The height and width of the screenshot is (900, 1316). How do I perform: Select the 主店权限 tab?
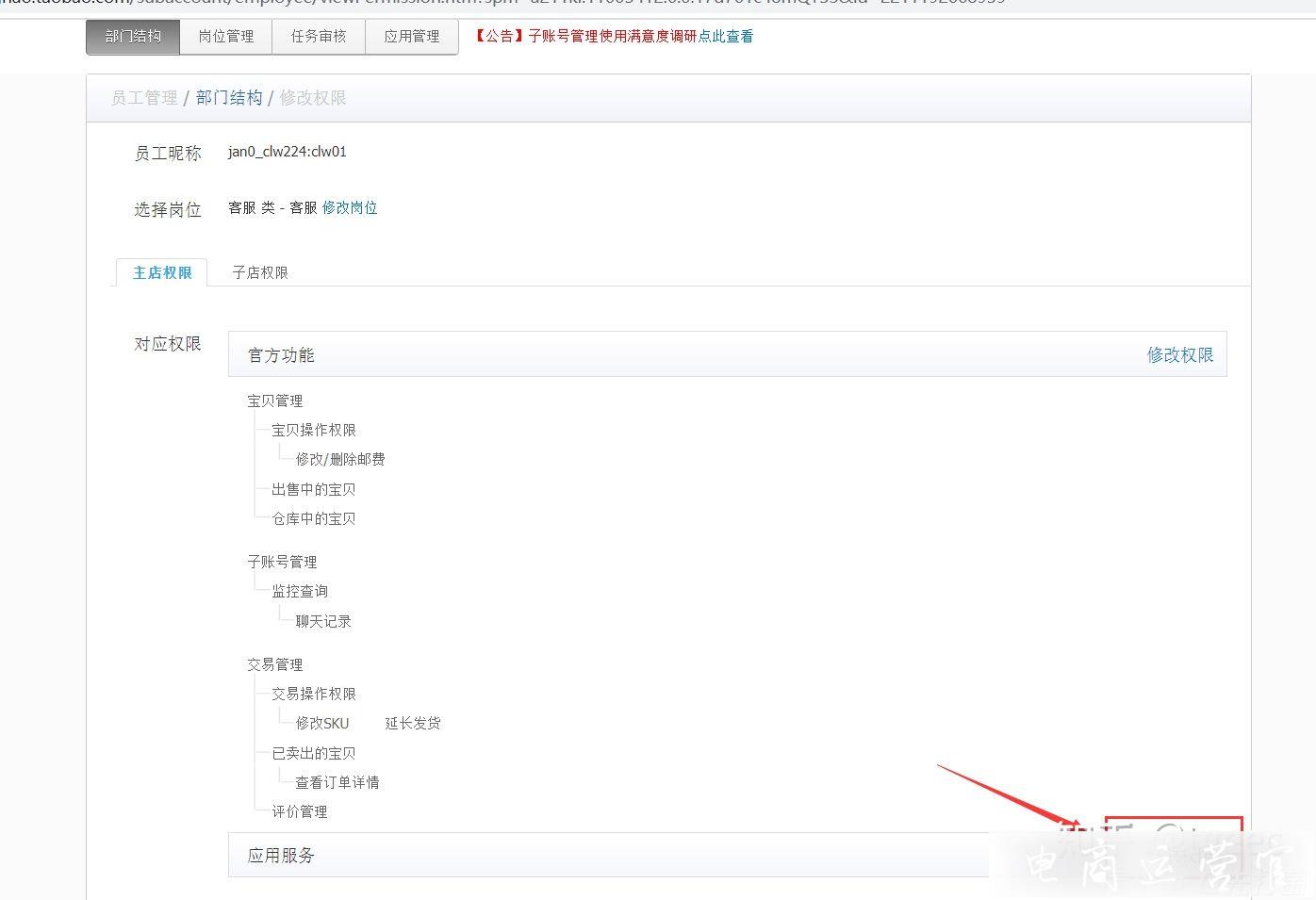click(162, 272)
